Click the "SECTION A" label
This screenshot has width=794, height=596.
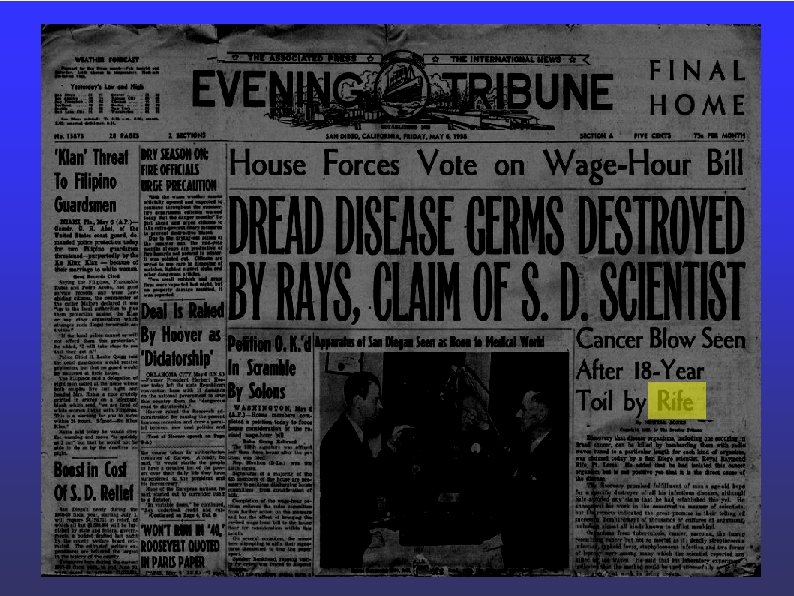[597, 136]
